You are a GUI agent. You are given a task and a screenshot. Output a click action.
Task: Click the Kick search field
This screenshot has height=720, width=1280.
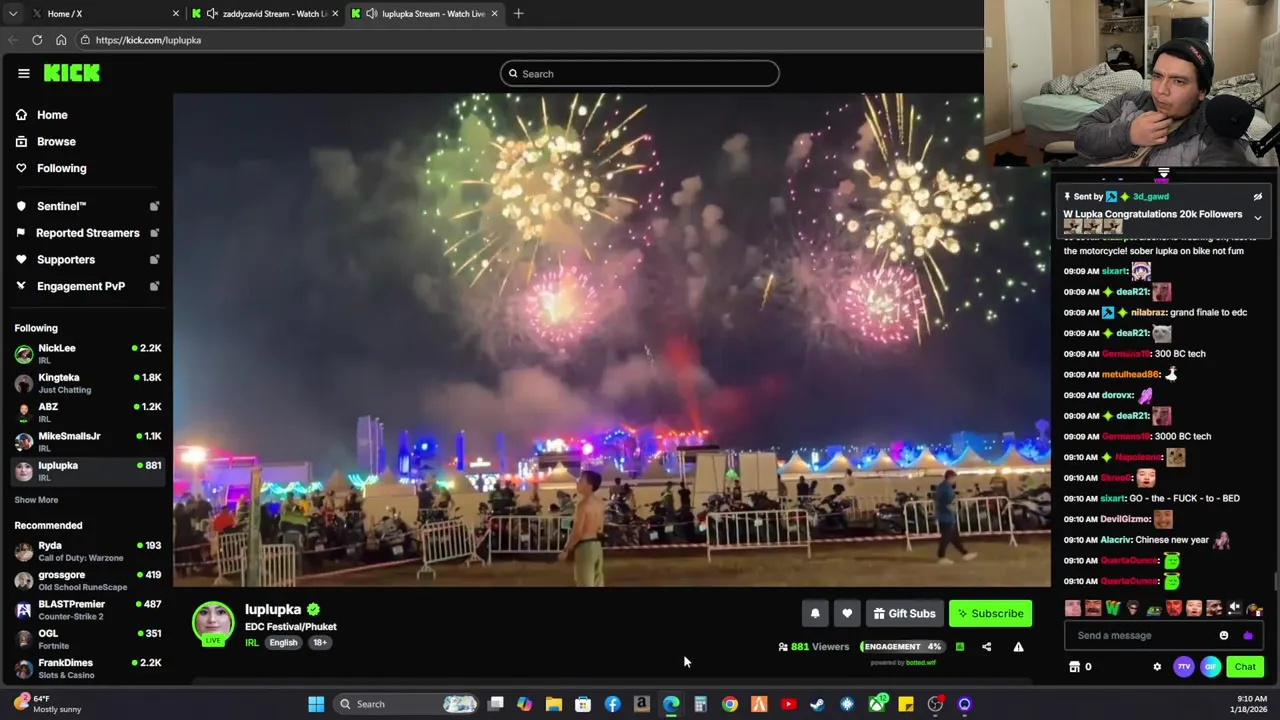click(x=640, y=74)
